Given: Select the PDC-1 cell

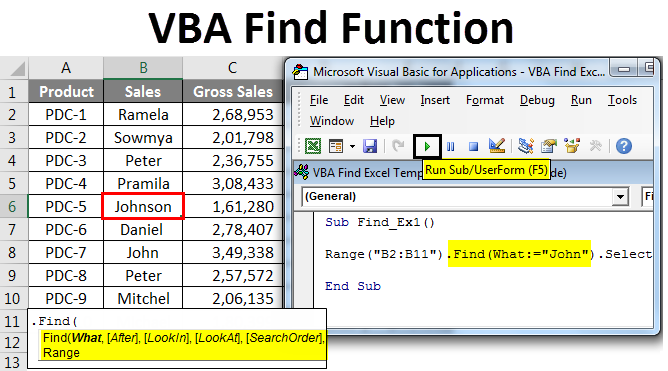Looking at the screenshot, I should (x=66, y=115).
